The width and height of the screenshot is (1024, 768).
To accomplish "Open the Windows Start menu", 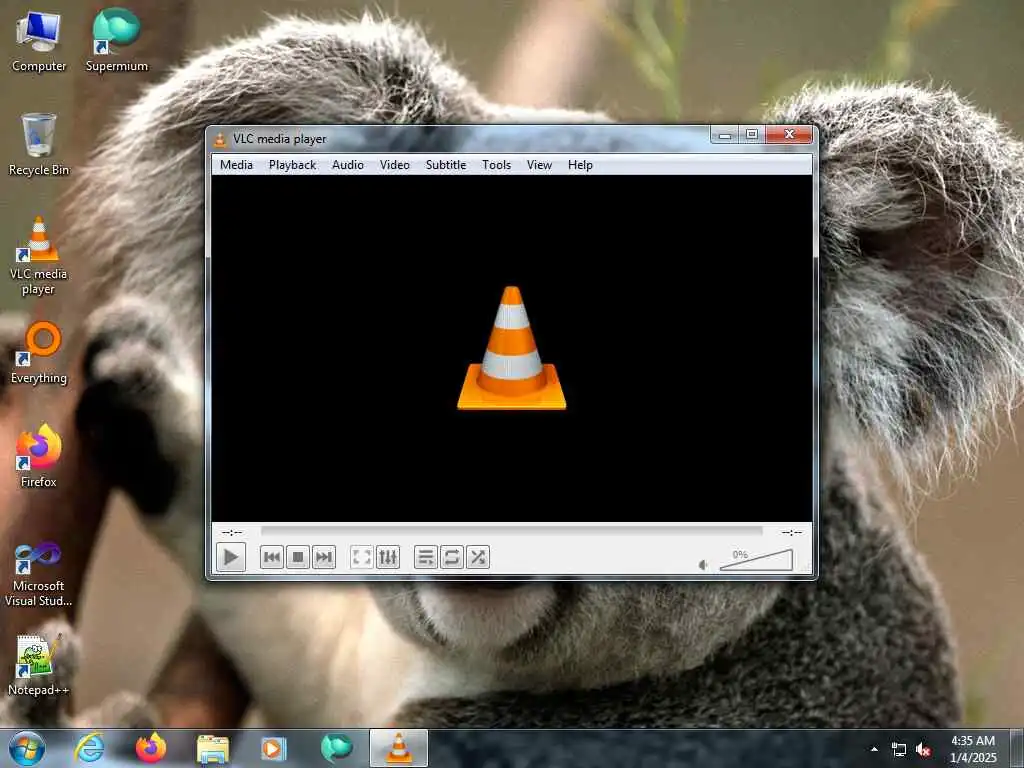I will (27, 748).
